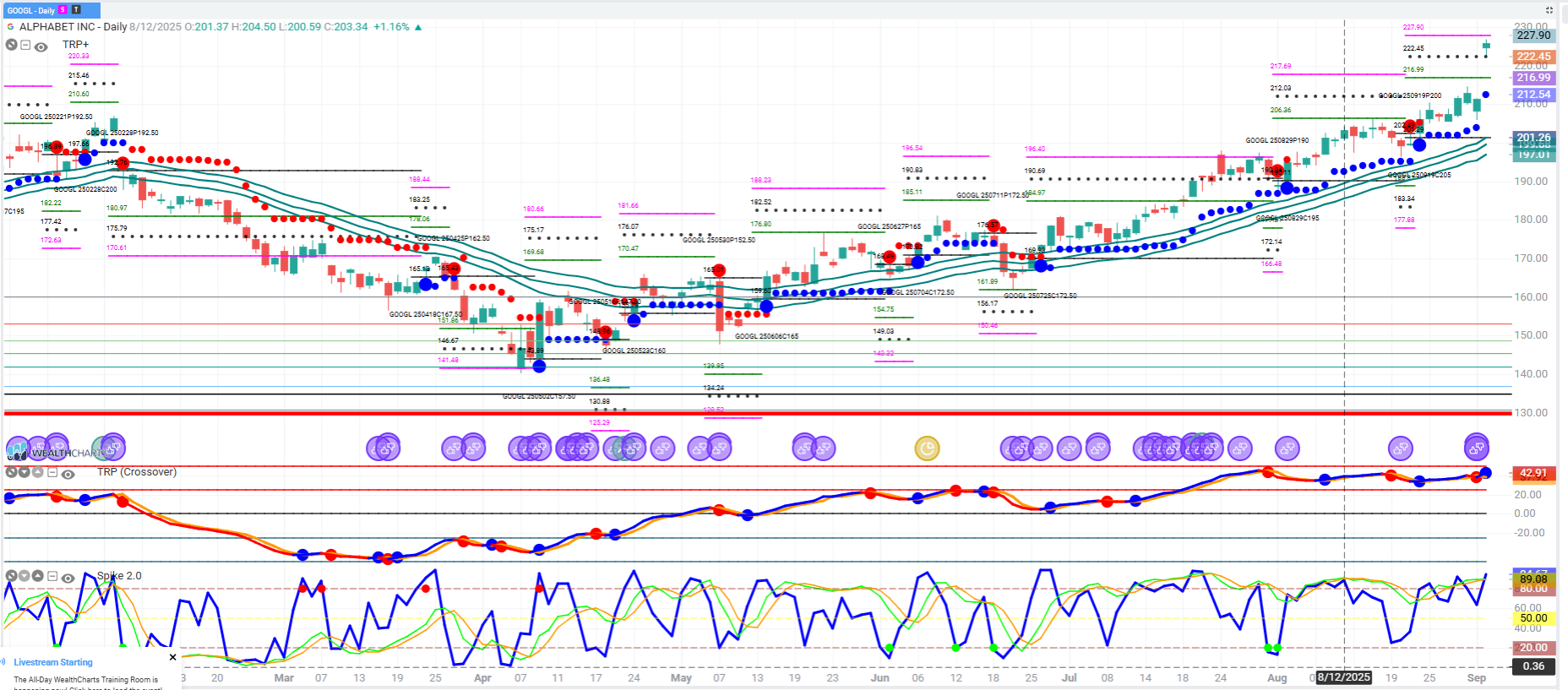
Task: Click the TRP+ indicator name
Action: [x=75, y=45]
